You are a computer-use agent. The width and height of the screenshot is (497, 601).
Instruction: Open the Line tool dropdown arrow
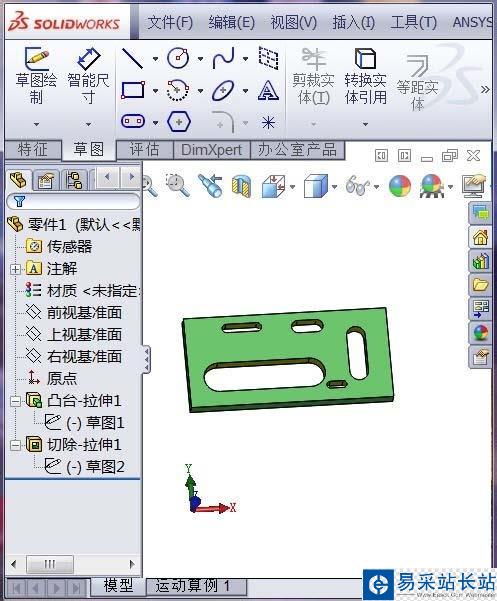tap(155, 59)
